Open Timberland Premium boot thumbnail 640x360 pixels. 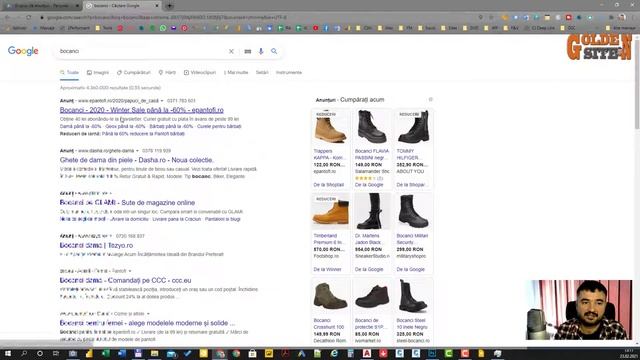point(330,211)
